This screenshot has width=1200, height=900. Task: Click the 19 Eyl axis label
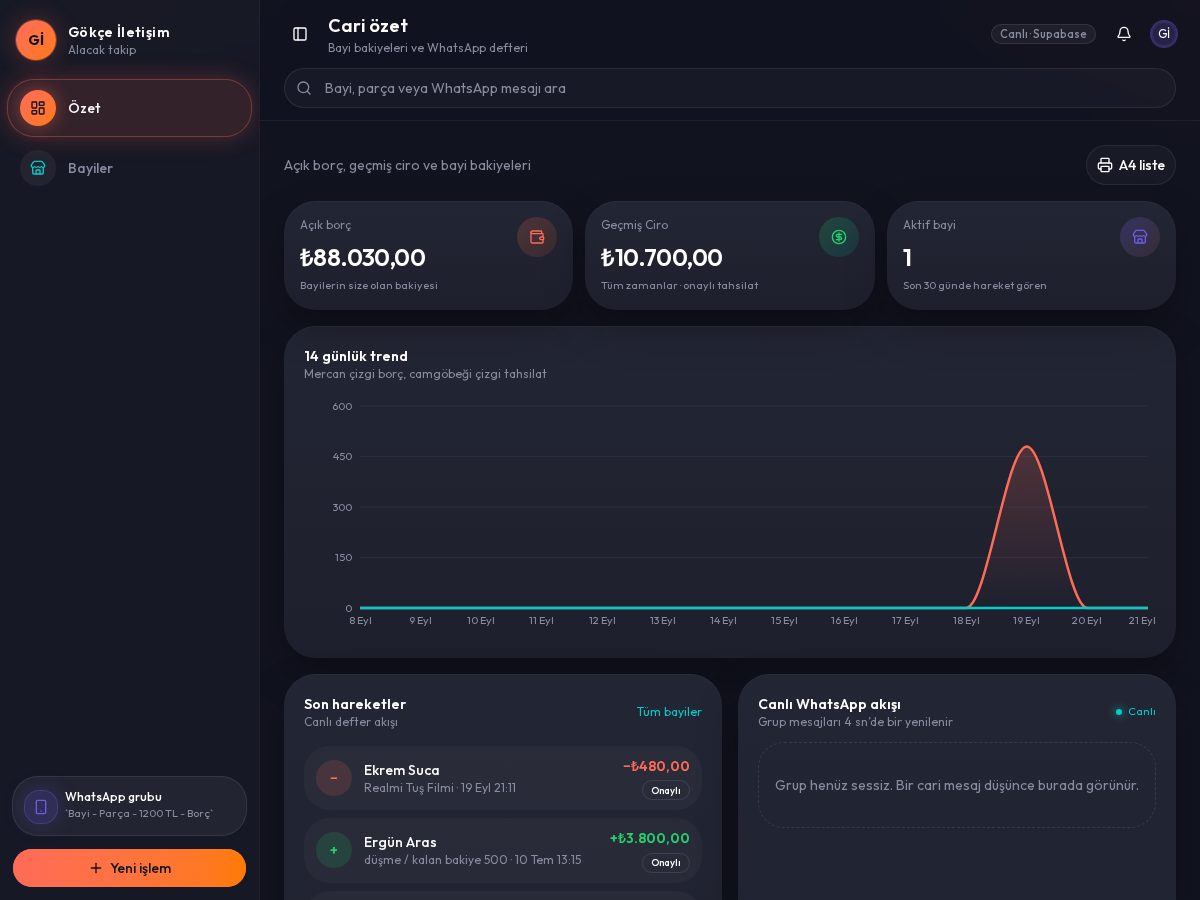(x=1026, y=620)
